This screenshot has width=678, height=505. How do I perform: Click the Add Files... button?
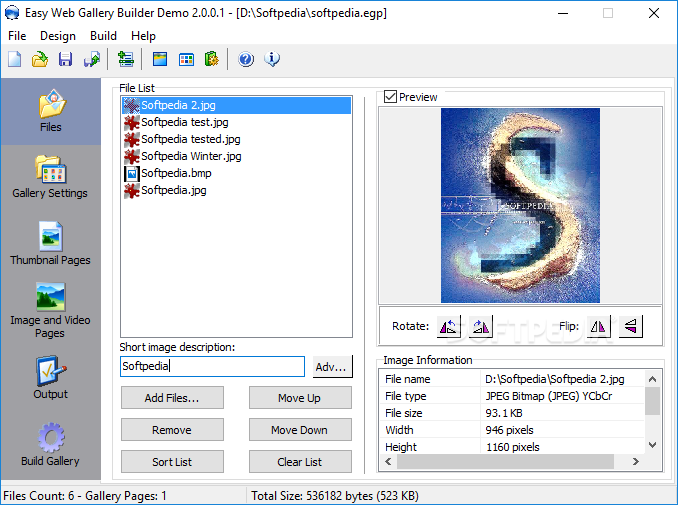point(172,398)
